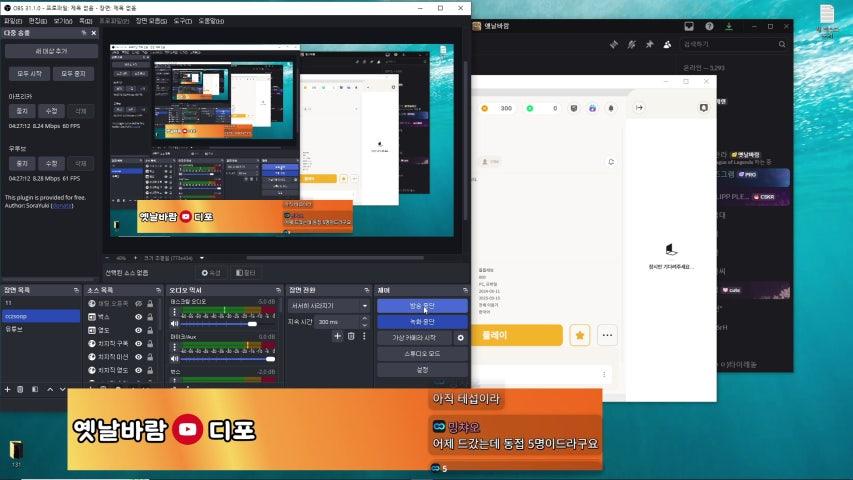The image size is (853, 480).
Task: Toggle visibility eye of 치지직 구독 source
Action: tap(139, 343)
